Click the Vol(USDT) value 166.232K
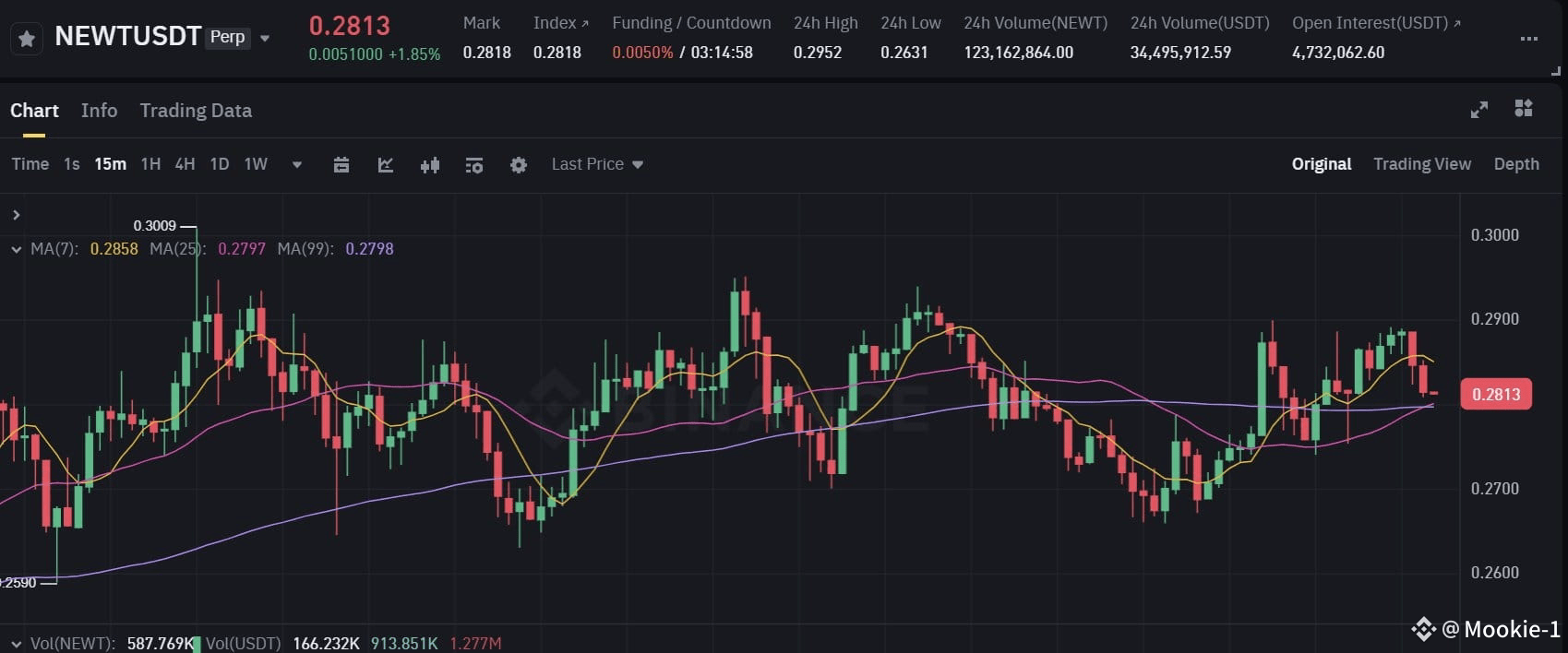 coord(326,643)
